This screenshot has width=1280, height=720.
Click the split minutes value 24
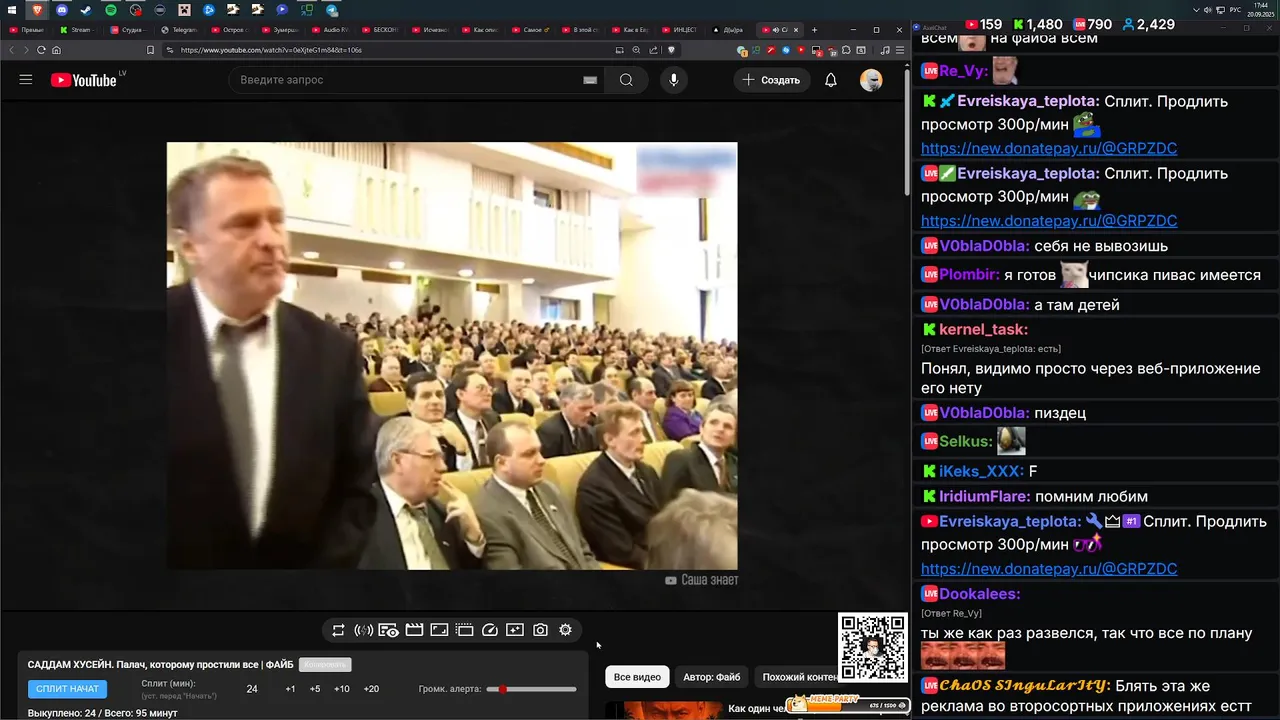coord(252,689)
